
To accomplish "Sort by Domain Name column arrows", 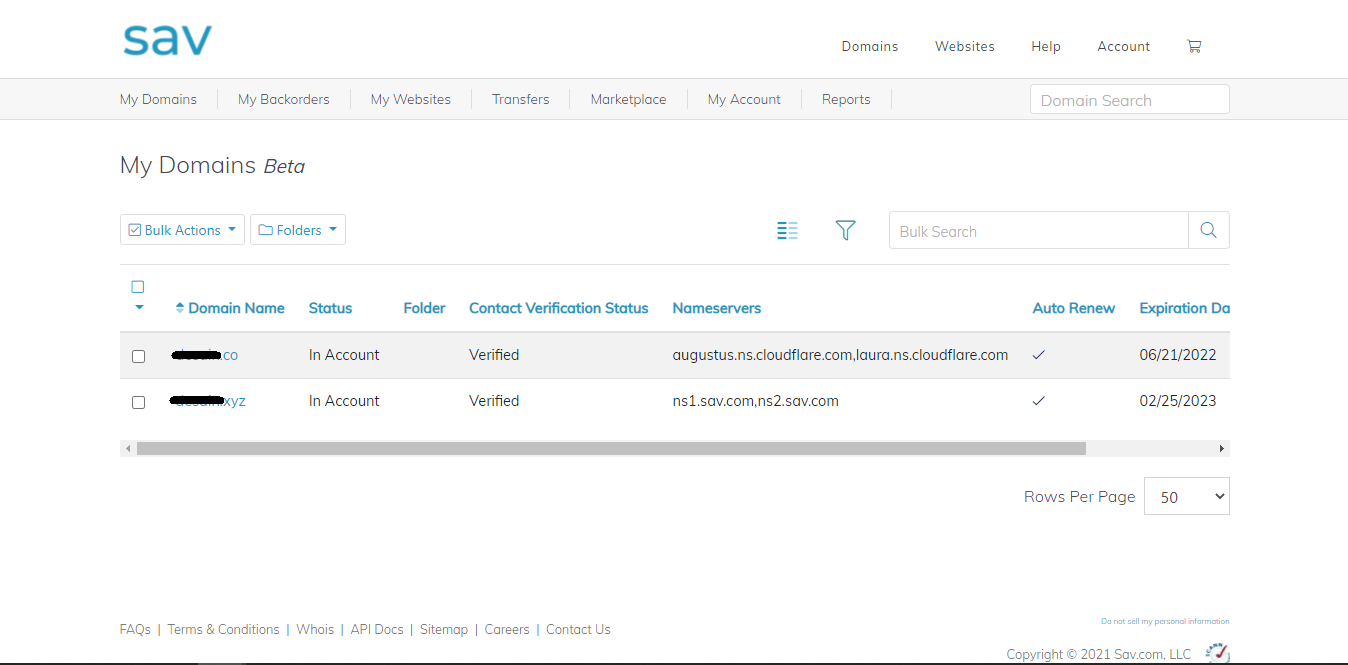I will (180, 308).
